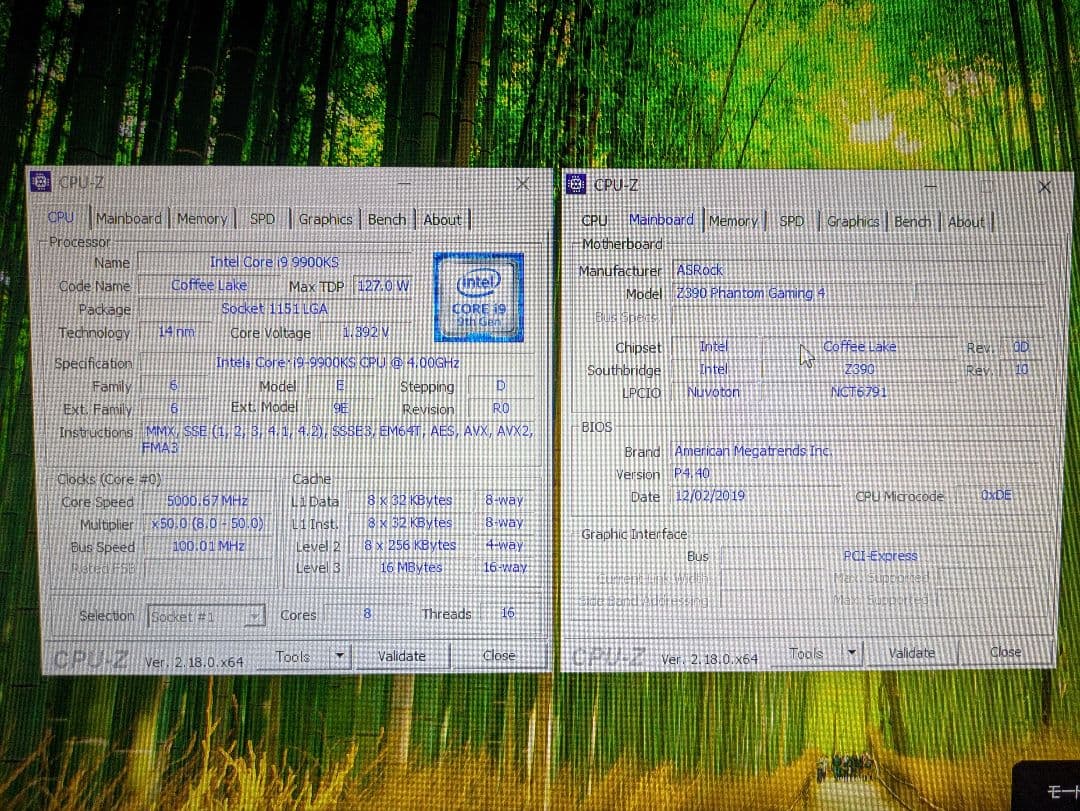Select the SPD tab in the right window
Viewport: 1080px width, 811px height.
pos(791,221)
